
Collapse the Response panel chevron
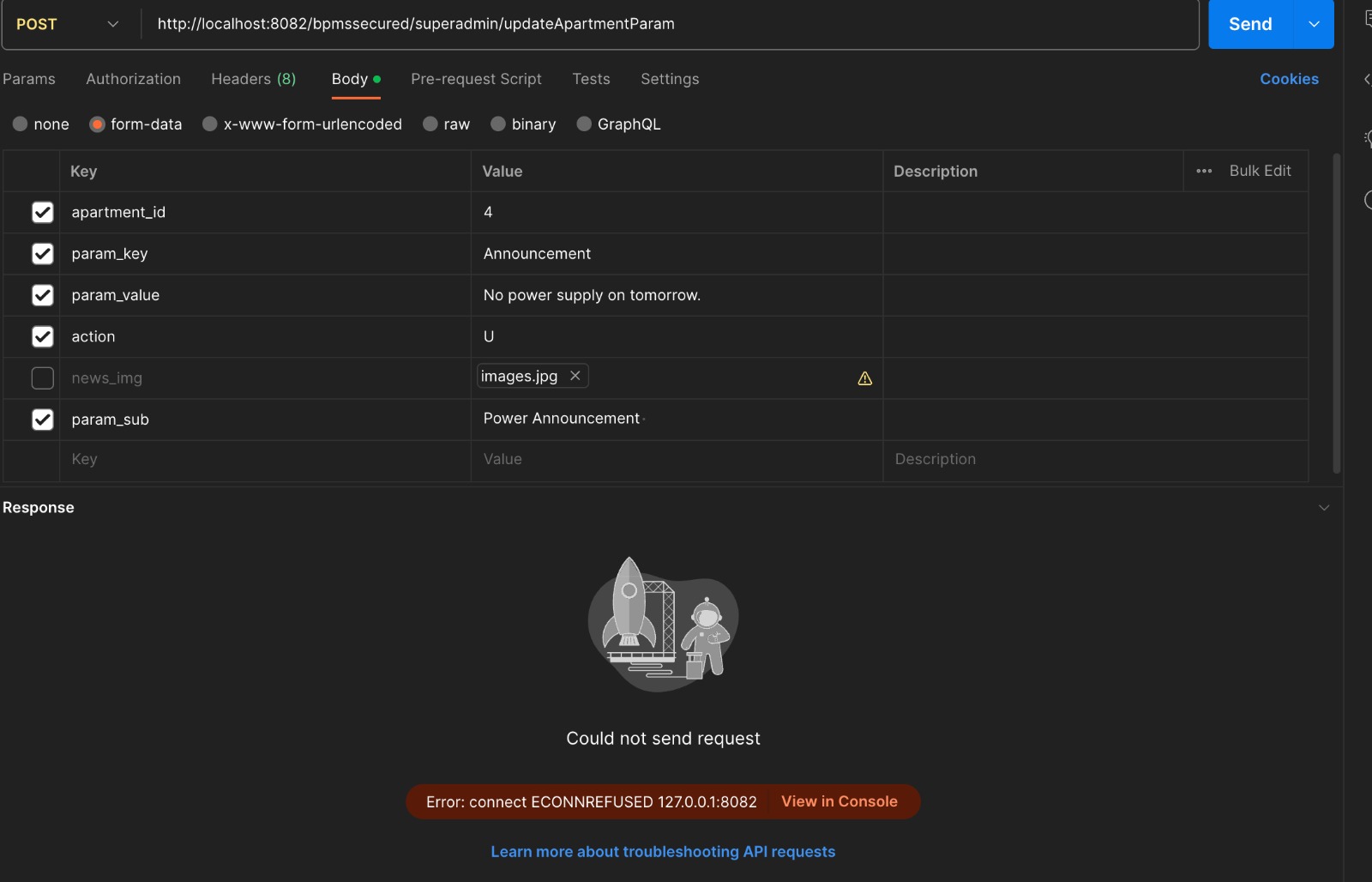pyautogui.click(x=1324, y=508)
